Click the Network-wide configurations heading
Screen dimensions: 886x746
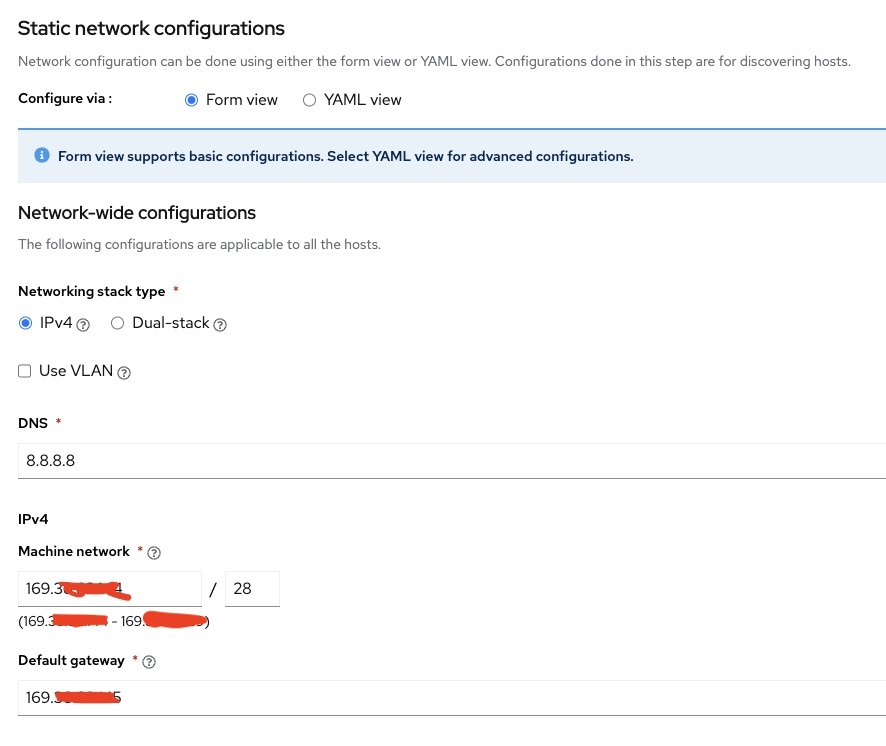click(137, 213)
